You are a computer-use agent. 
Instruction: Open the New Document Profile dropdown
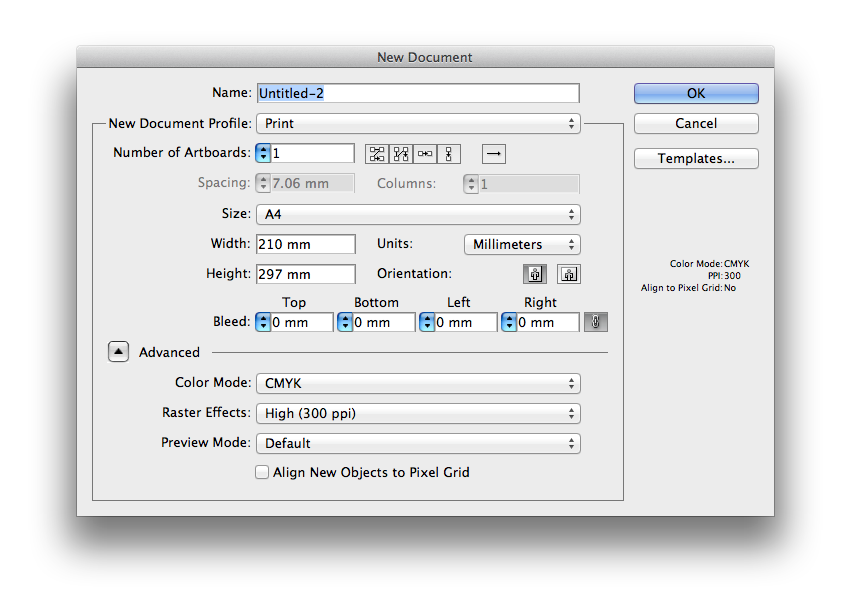pyautogui.click(x=418, y=124)
